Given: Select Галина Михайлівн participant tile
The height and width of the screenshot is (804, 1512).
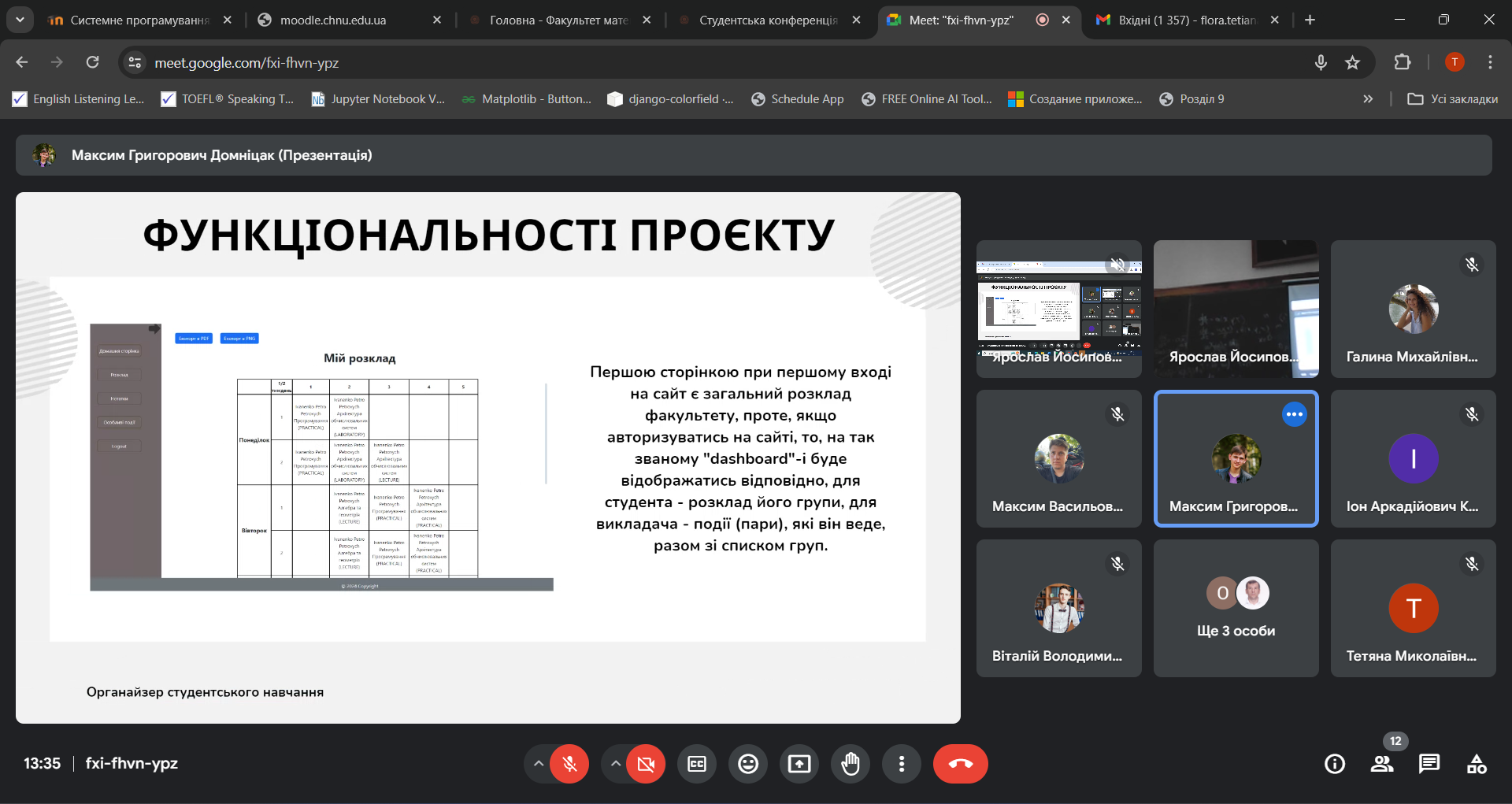Looking at the screenshot, I should click(1414, 309).
